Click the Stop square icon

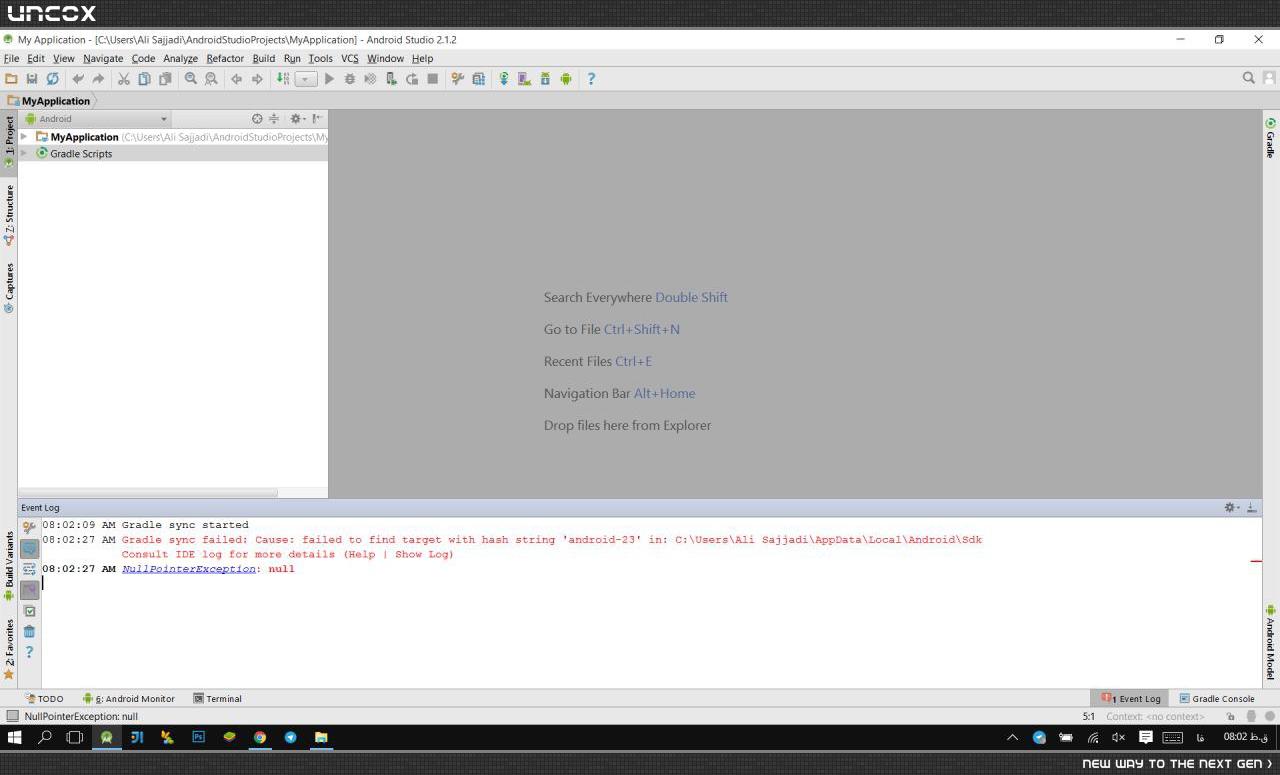point(433,79)
